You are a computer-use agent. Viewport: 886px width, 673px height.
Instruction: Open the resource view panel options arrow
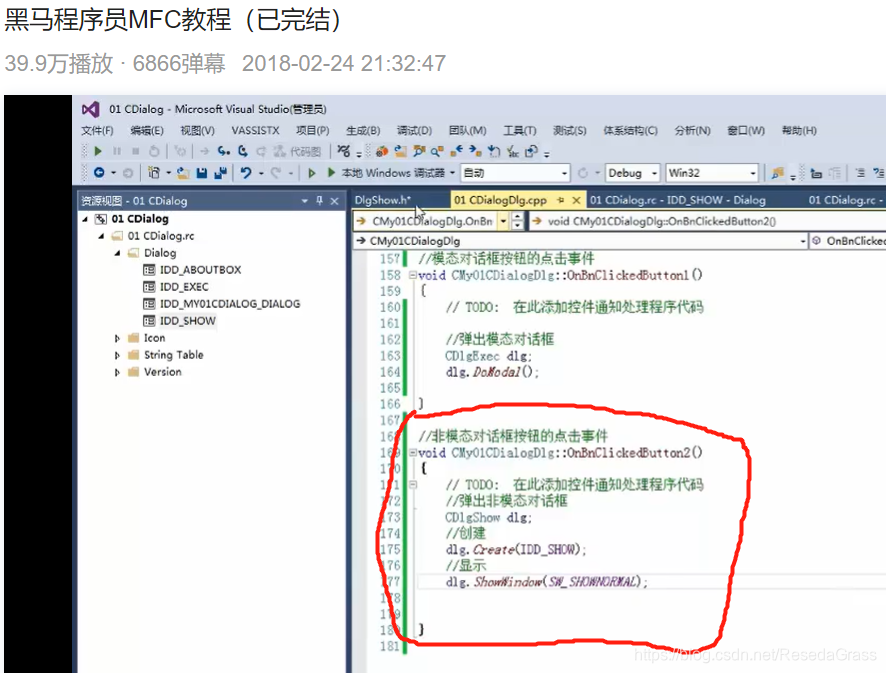coord(305,201)
